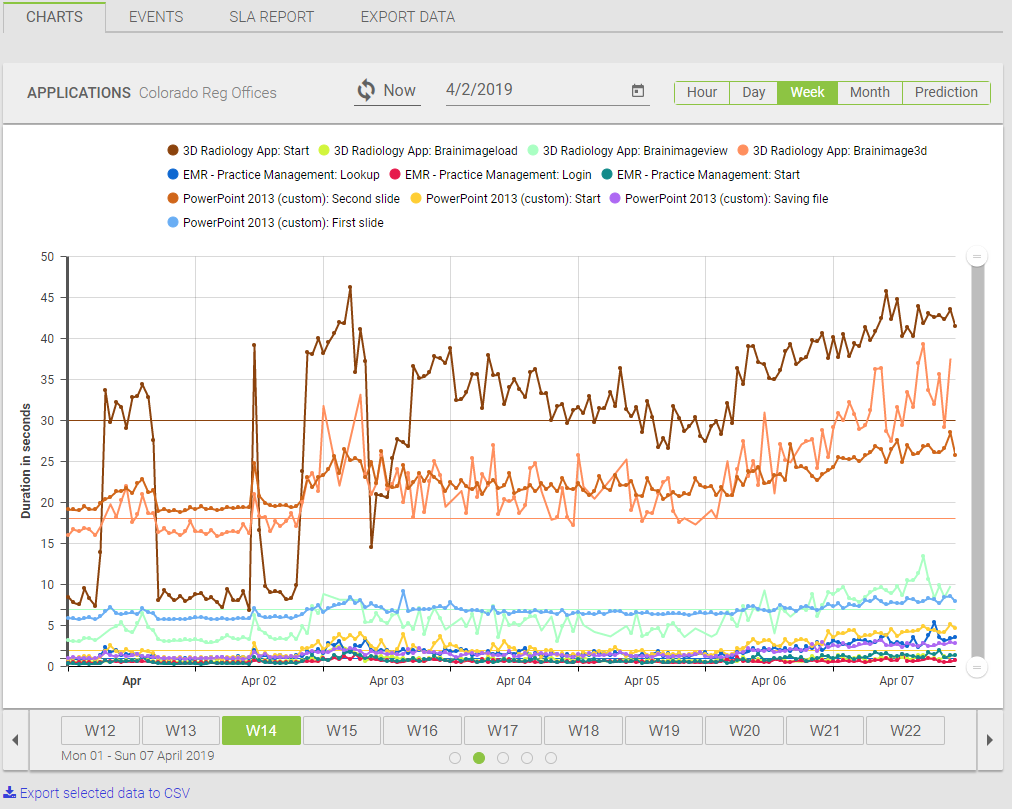Switch to the Export Data tab
Viewport: 1012px width, 809px height.
[x=407, y=17]
